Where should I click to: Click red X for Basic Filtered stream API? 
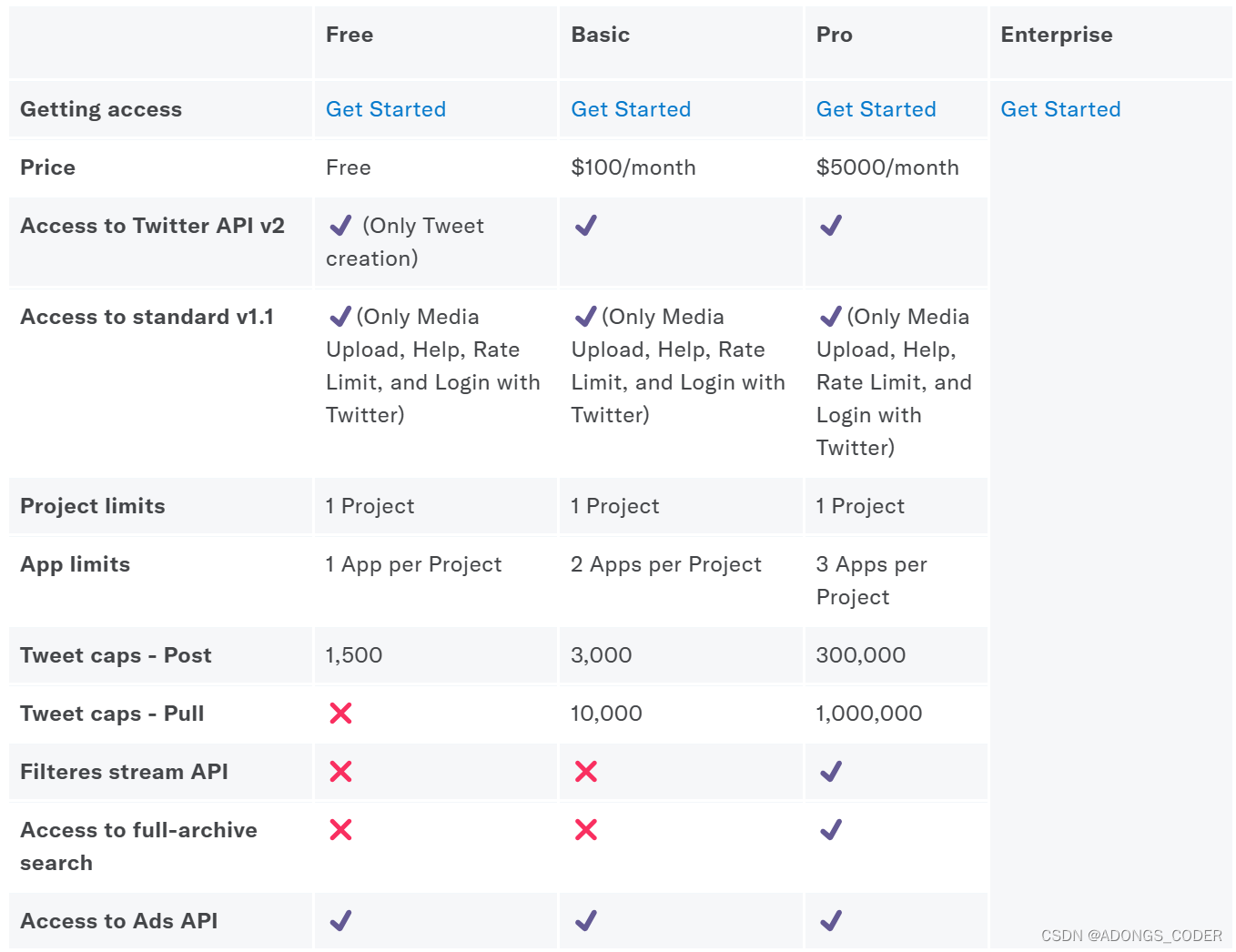coord(586,772)
